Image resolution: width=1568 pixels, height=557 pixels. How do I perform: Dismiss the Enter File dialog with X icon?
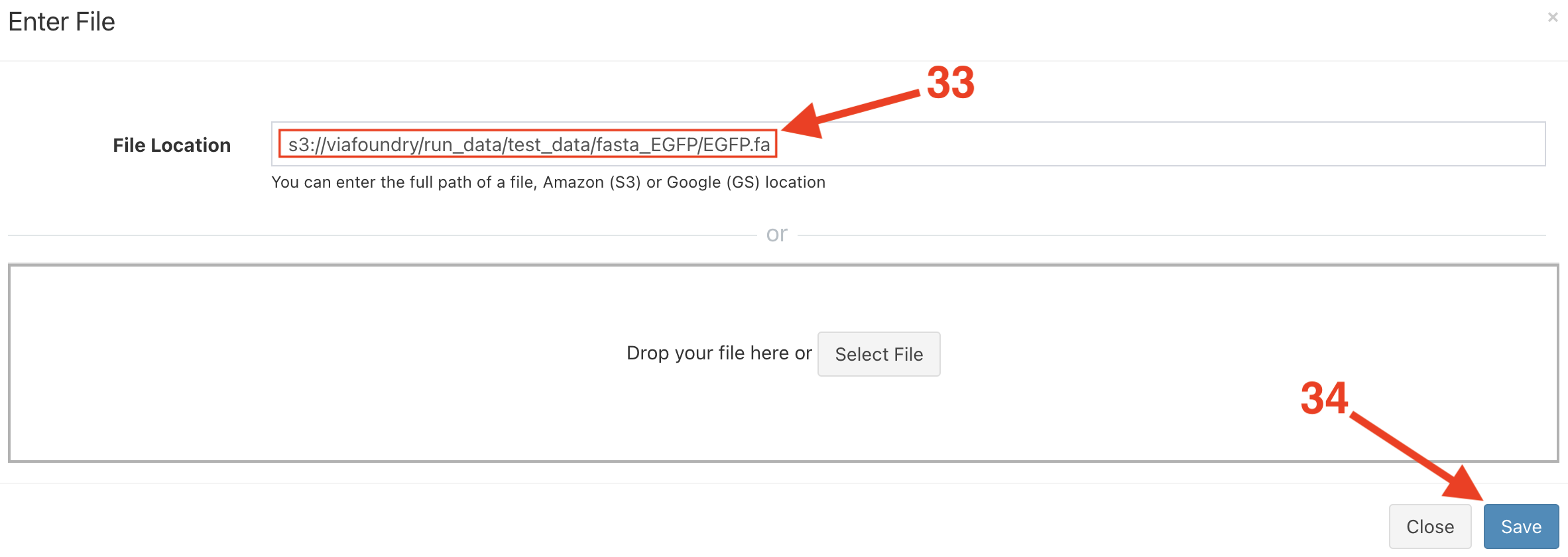tap(1553, 17)
